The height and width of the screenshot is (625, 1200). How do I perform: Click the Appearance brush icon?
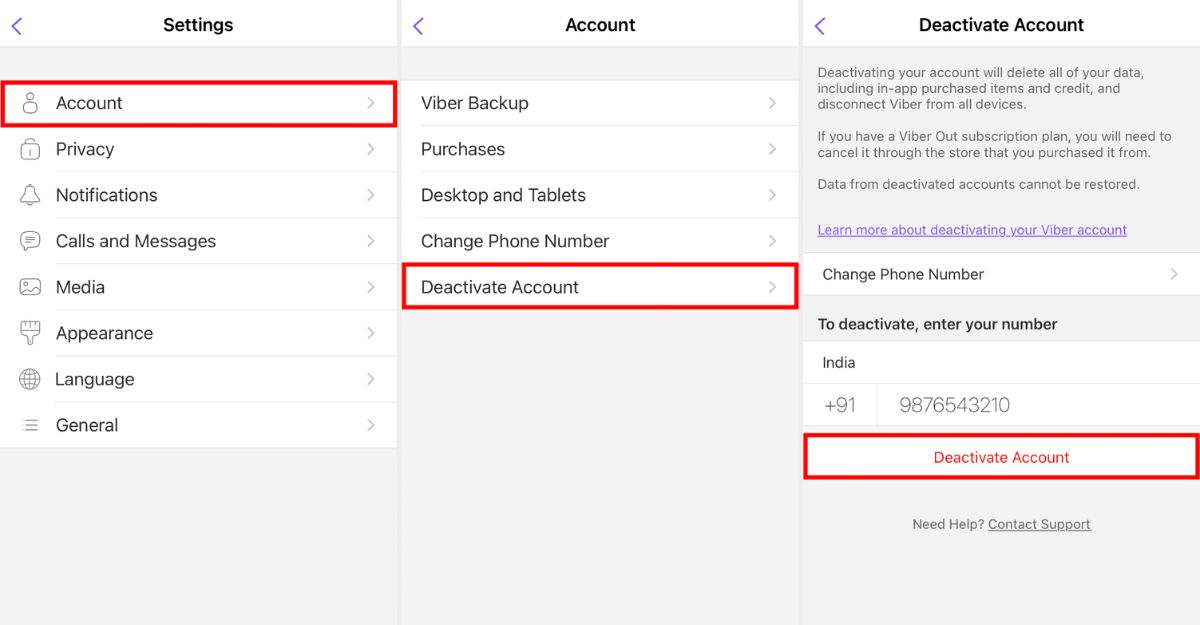pyautogui.click(x=30, y=333)
